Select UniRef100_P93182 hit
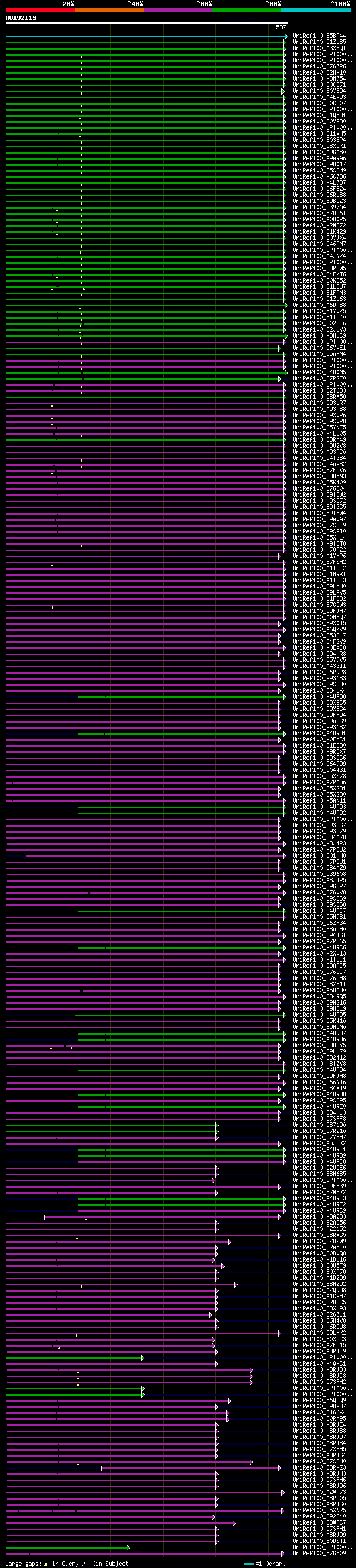356x1568 pixels. 319,727
